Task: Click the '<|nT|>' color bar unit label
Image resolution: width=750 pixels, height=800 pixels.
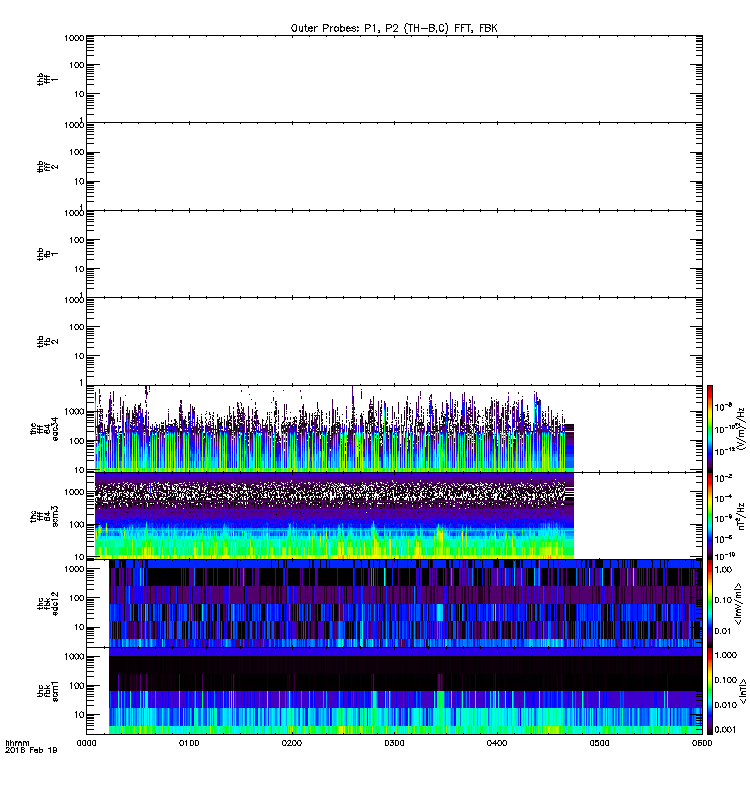Action: click(x=743, y=691)
